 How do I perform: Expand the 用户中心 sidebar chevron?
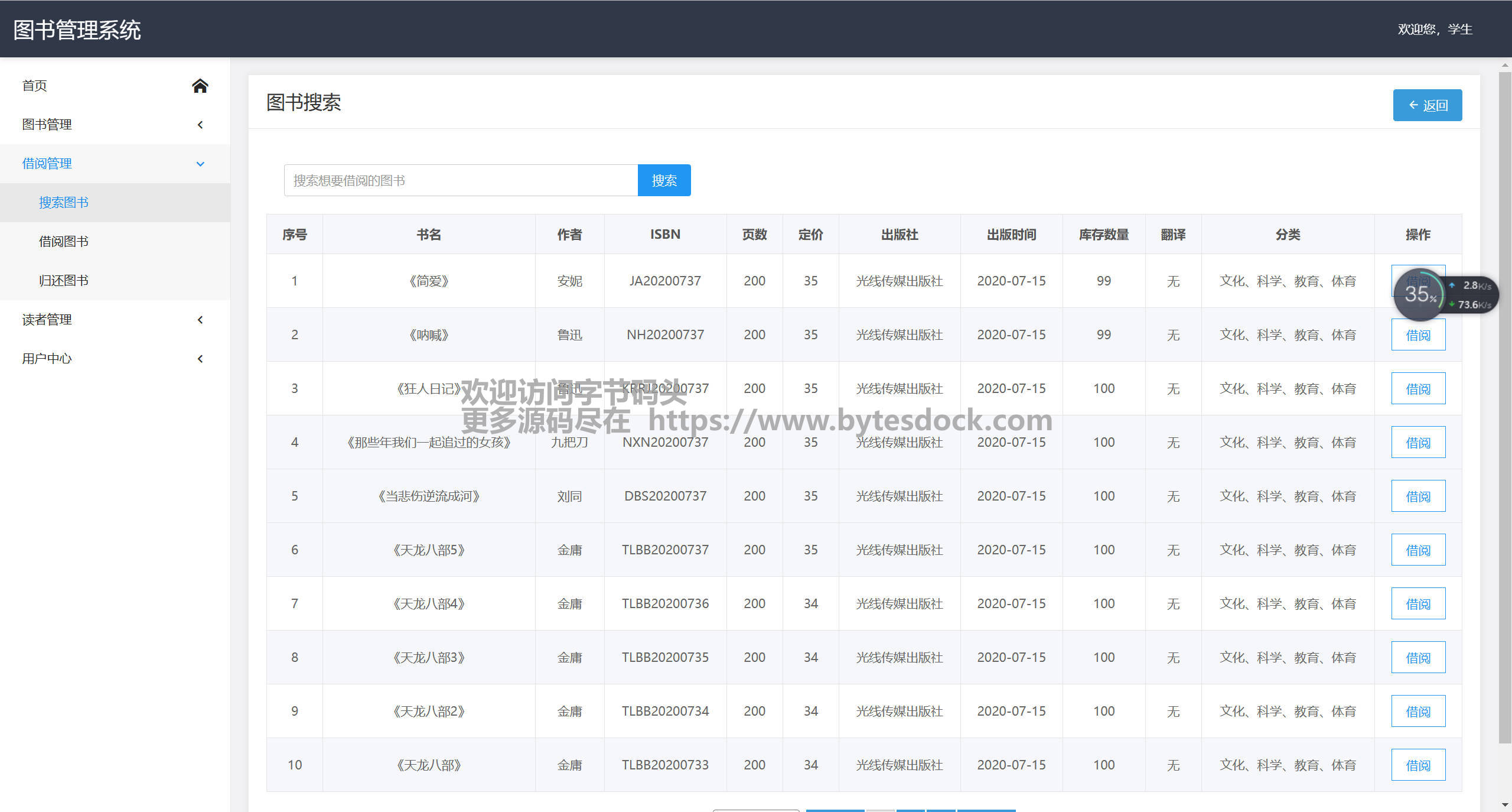[x=200, y=359]
